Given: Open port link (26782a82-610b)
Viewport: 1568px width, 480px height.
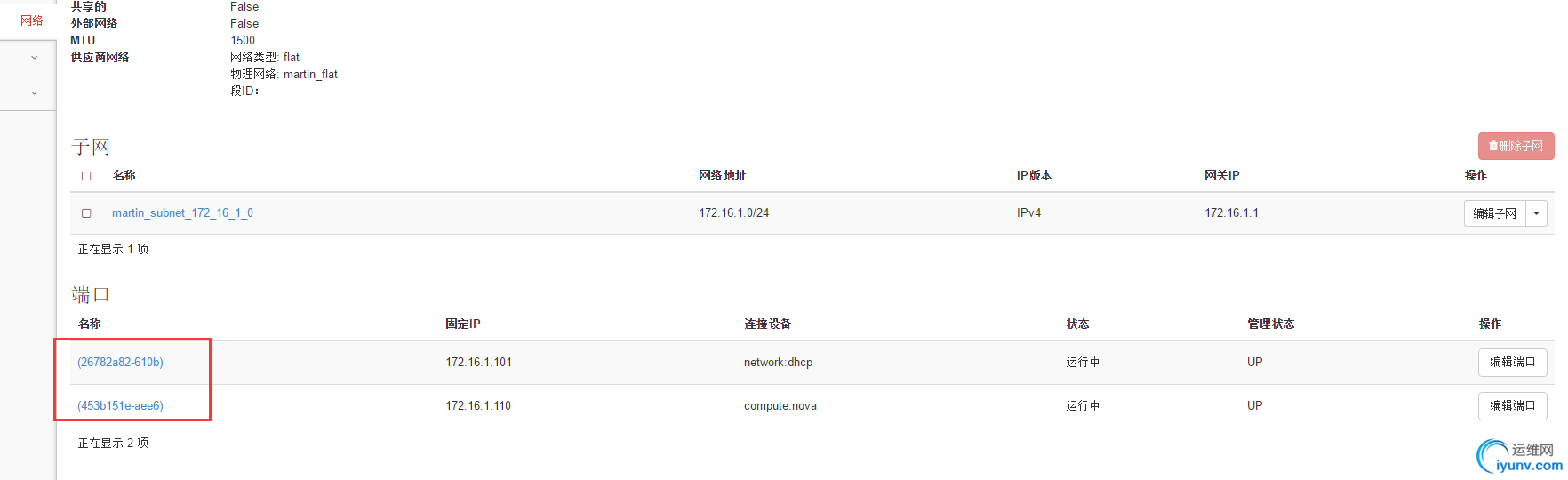Looking at the screenshot, I should [x=120, y=363].
